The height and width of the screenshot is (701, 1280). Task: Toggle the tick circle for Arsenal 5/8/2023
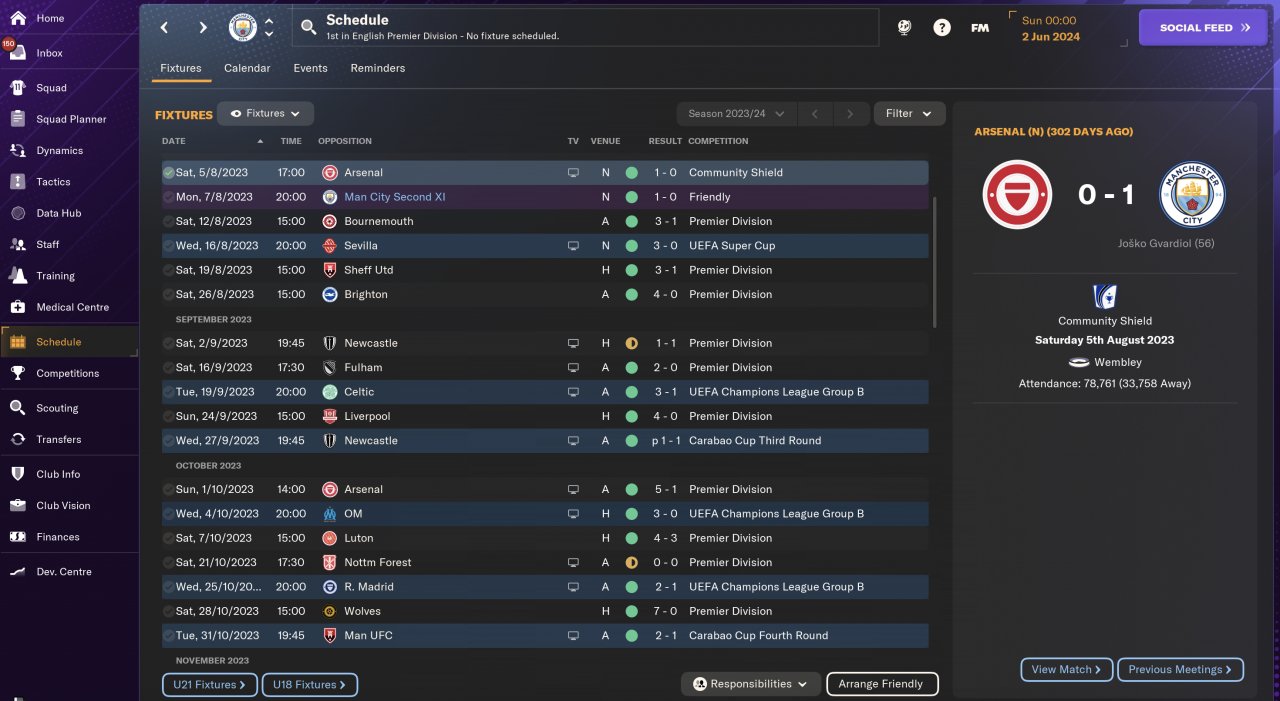168,173
